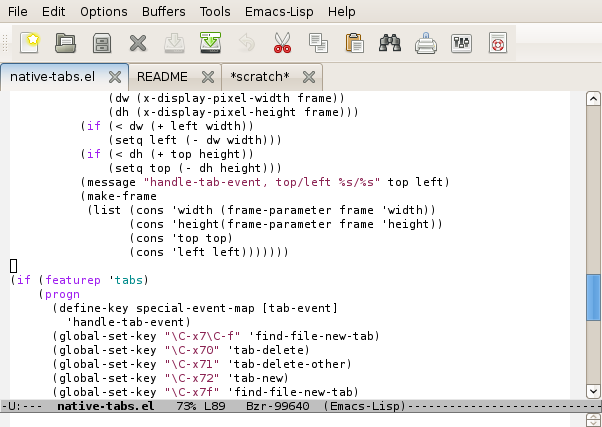Open the Edit menu

54,12
